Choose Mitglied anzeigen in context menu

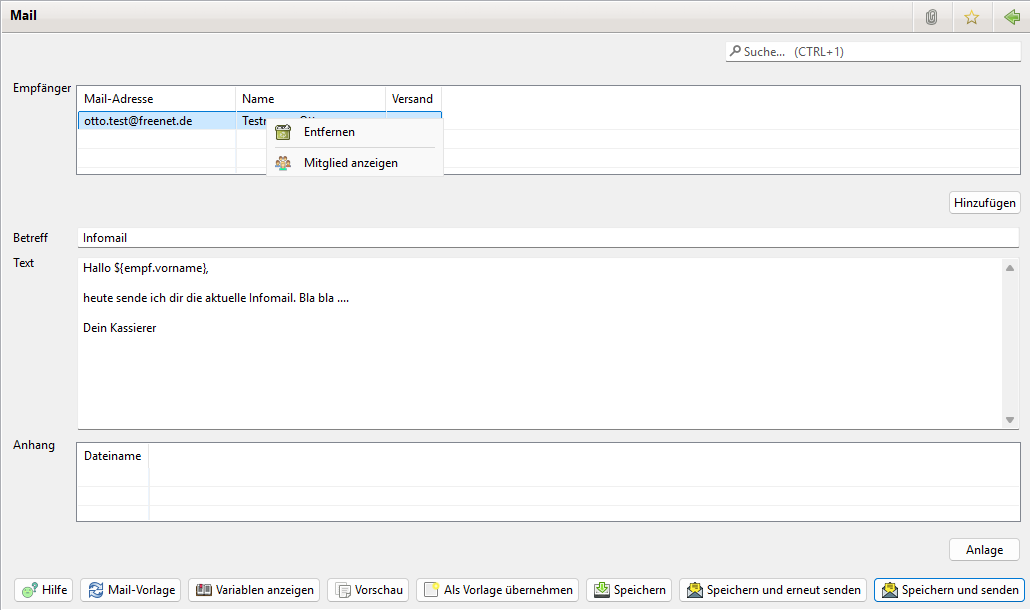(x=350, y=163)
